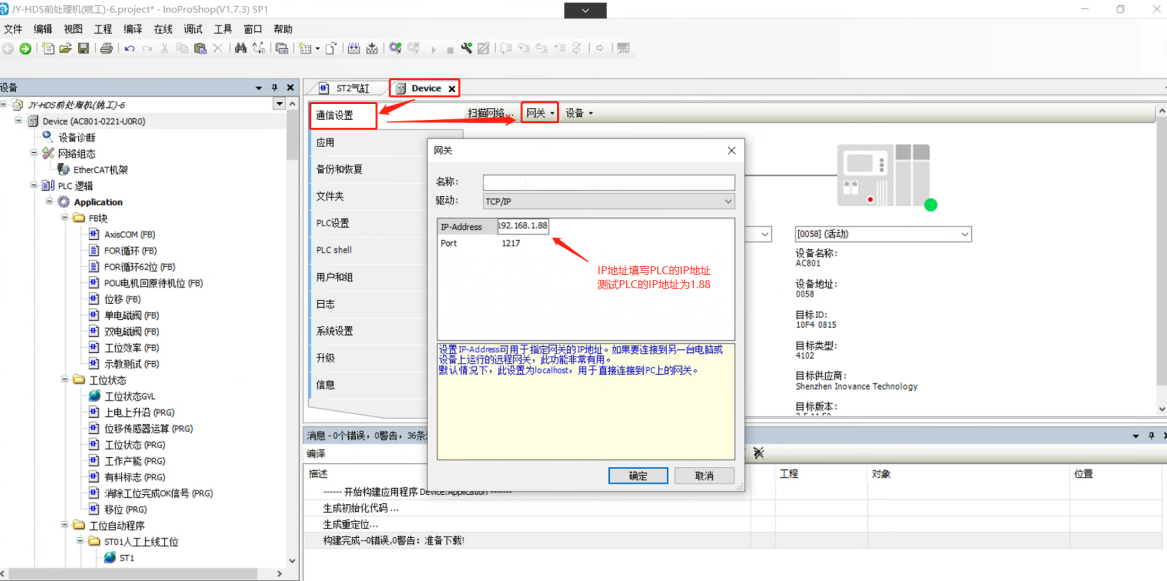Screen dimensions: 1167x581
Task: Click the Undo arrow icon
Action: 129,48
